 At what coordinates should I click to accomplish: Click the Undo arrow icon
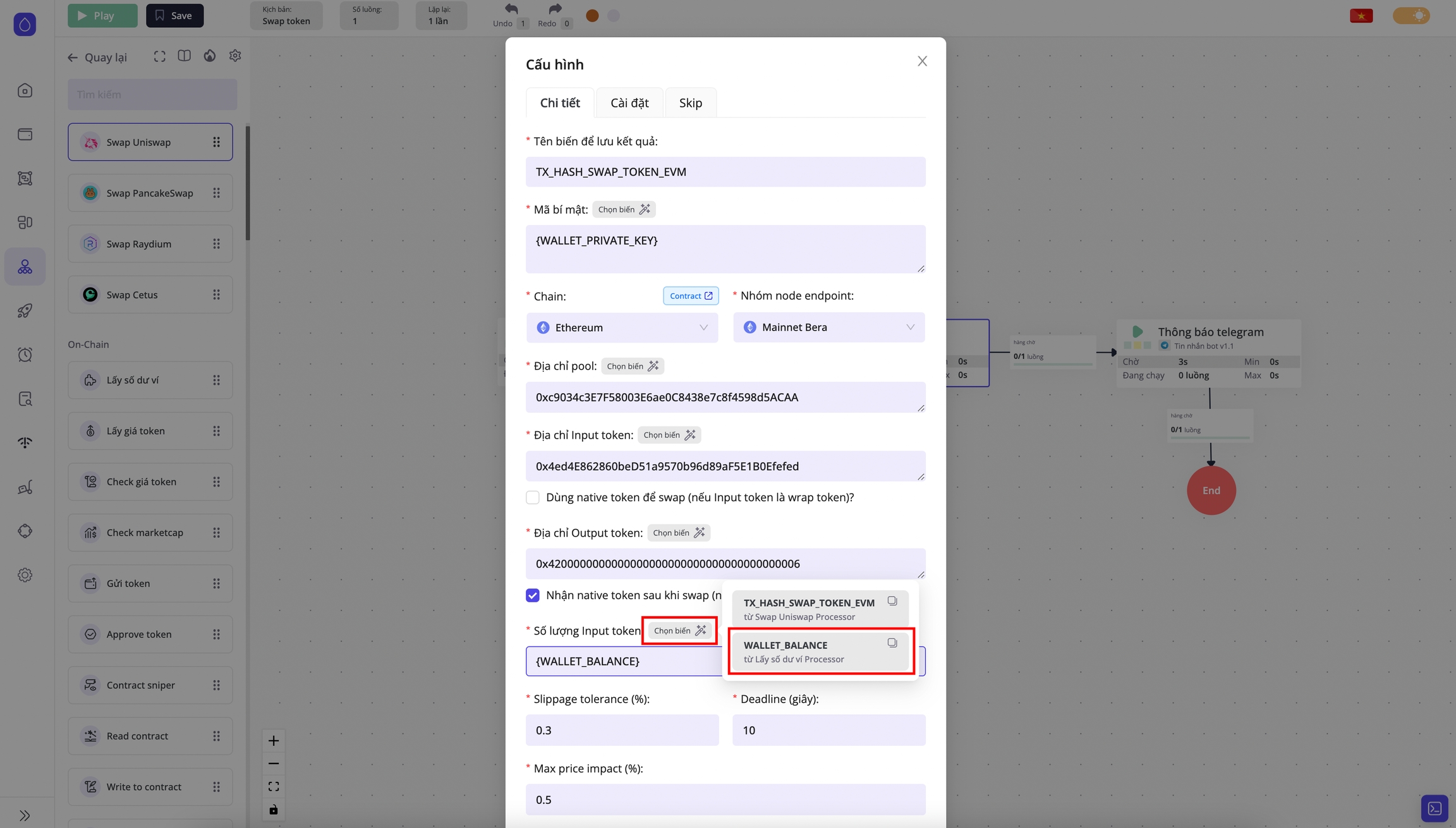[511, 9]
